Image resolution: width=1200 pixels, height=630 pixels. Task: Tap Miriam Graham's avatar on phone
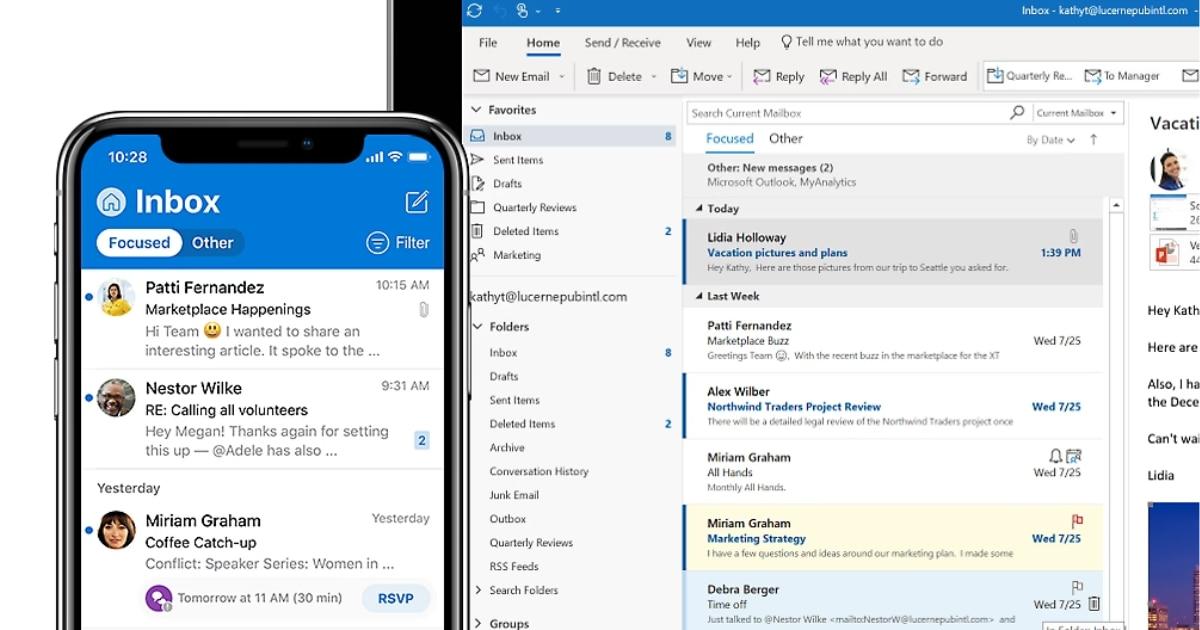(116, 530)
